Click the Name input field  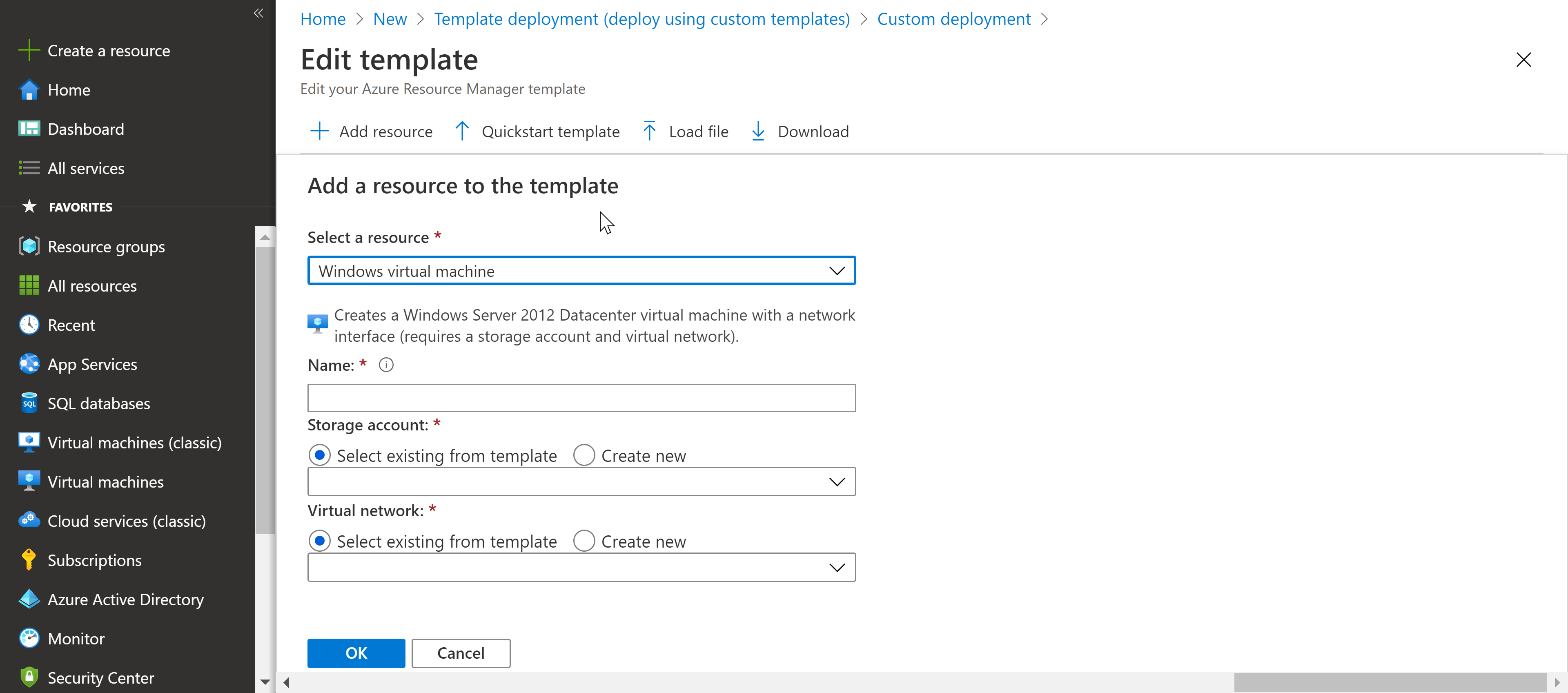(581, 398)
